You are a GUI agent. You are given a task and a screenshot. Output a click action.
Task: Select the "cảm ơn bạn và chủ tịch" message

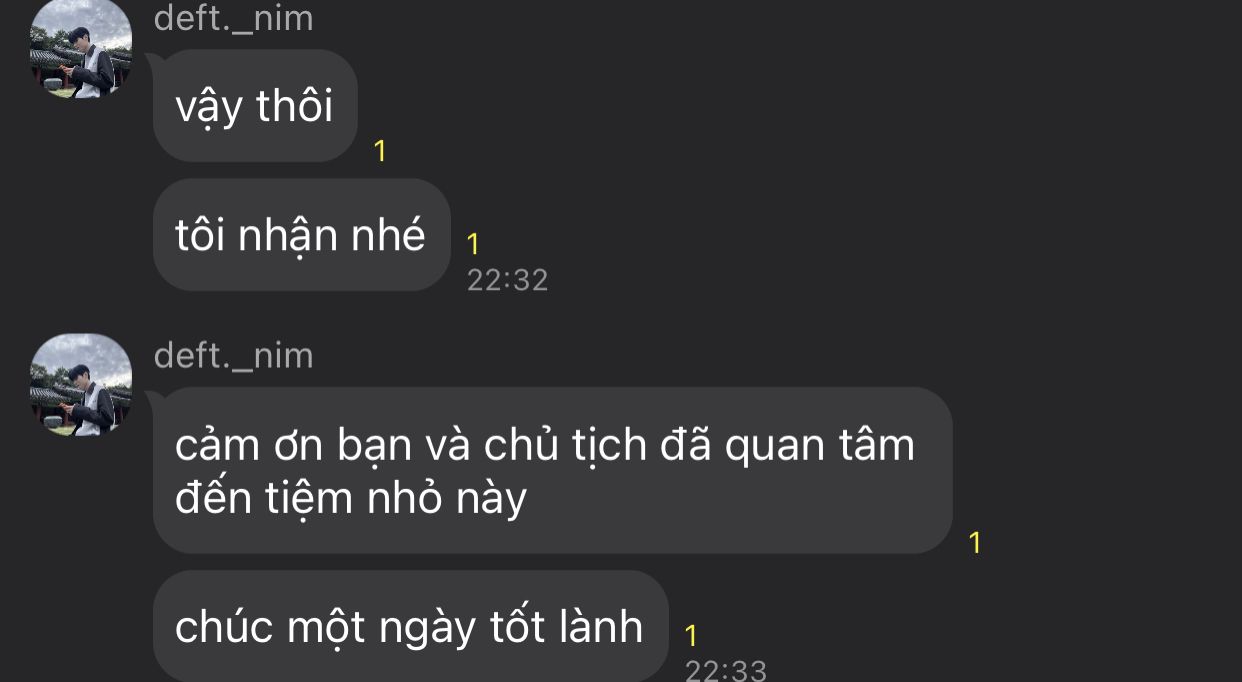(x=552, y=470)
